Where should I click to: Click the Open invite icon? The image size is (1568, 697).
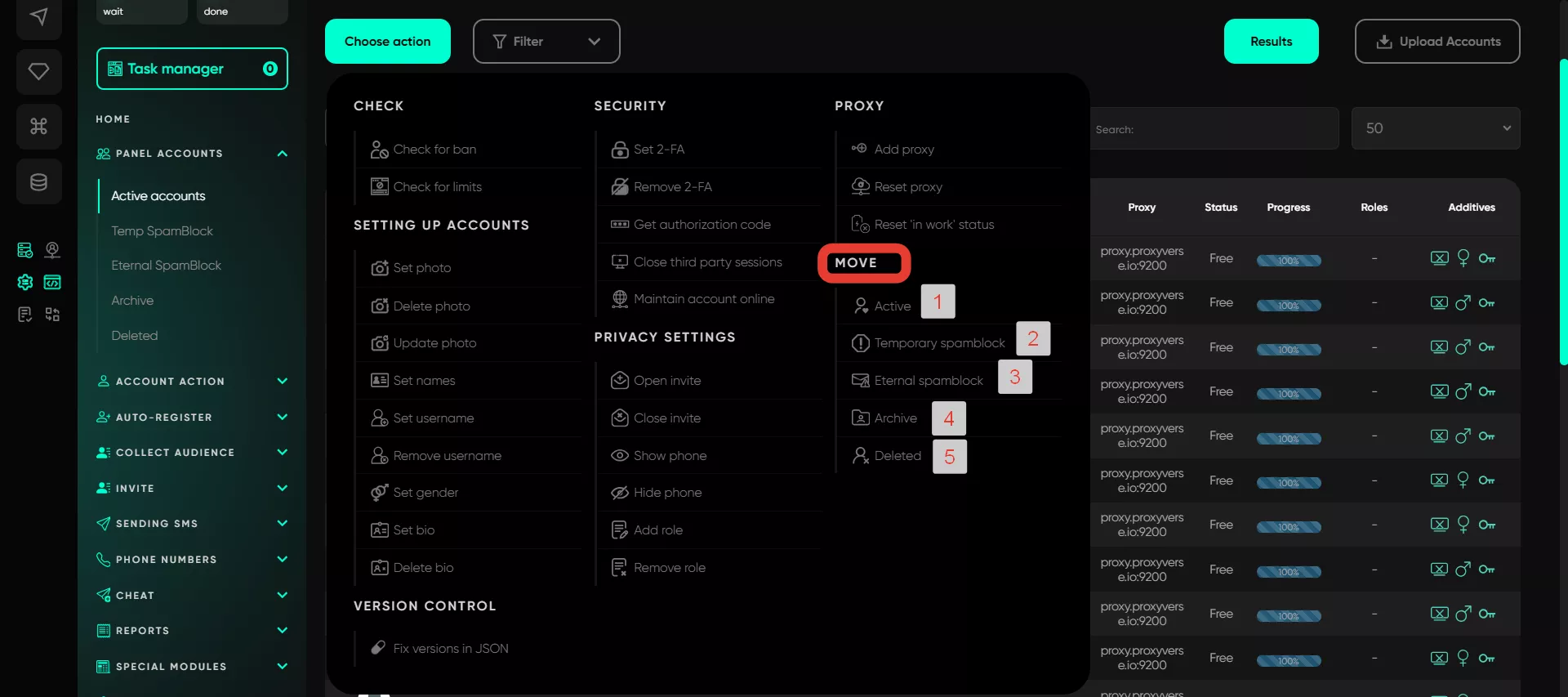[x=620, y=380]
